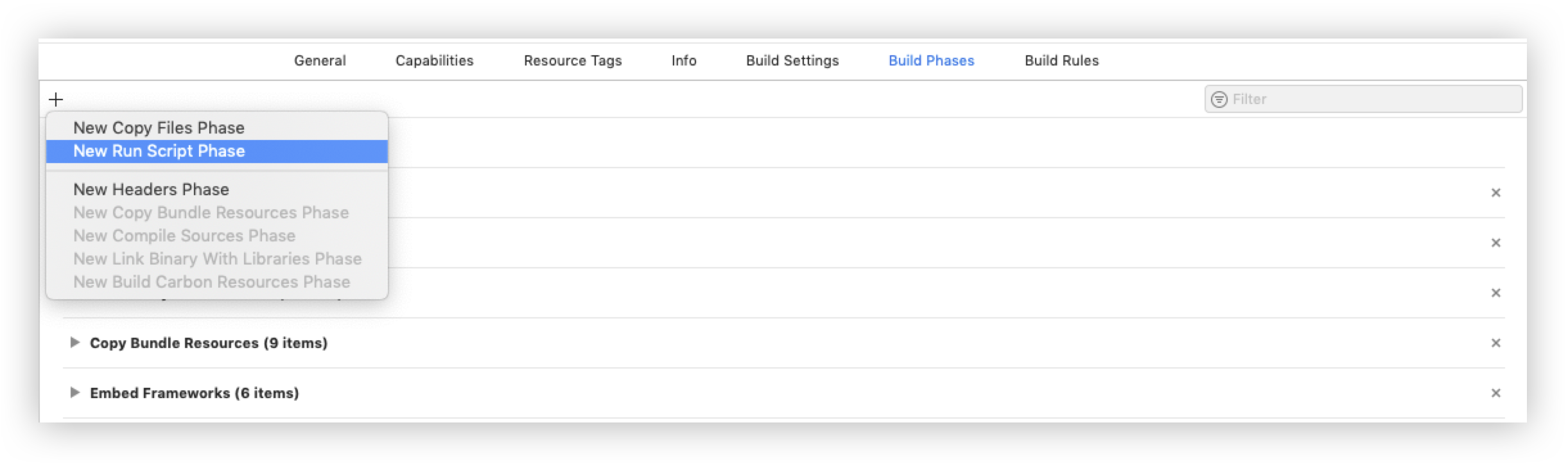Remove the Copy Bundle Resources phase

[x=1495, y=343]
